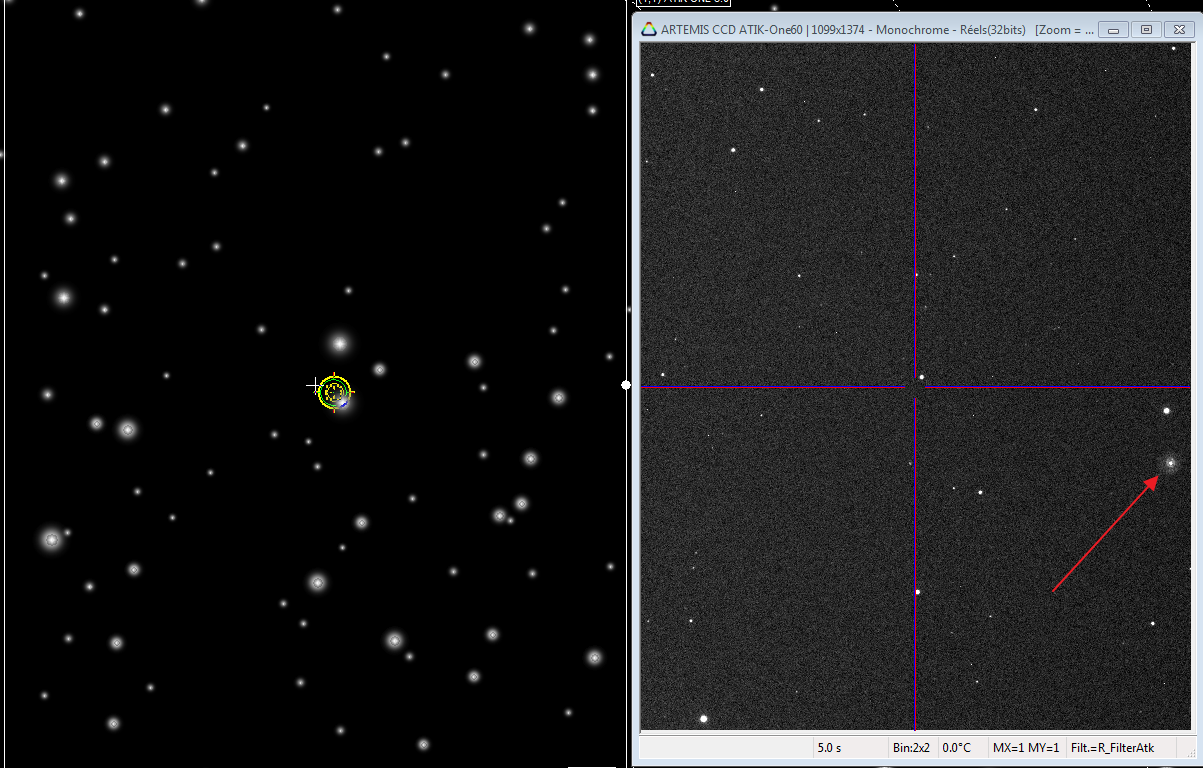The image size is (1203, 768).
Task: Click the bright star at bottom-left of CCD image
Action: 704,718
